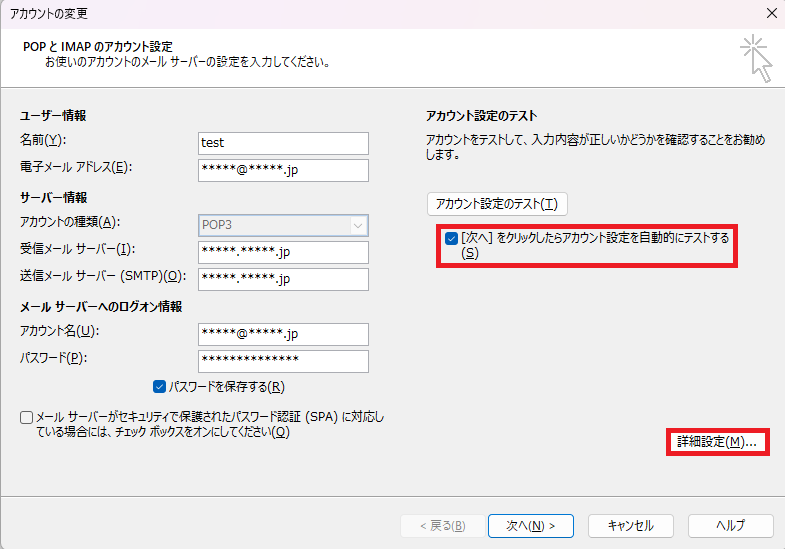Uncheck the パスワードを保存する checkbox

tap(160, 387)
